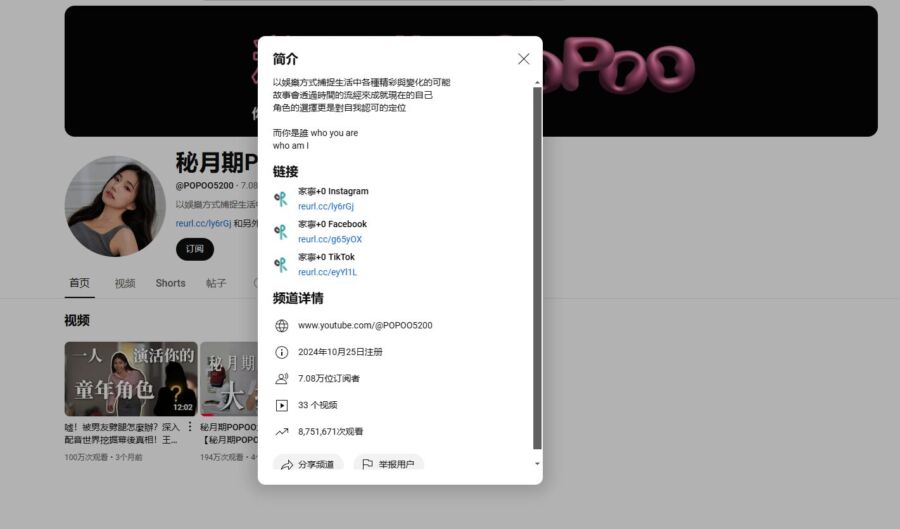Open the reurl.cc/ly6rGj Instagram link

(x=326, y=207)
